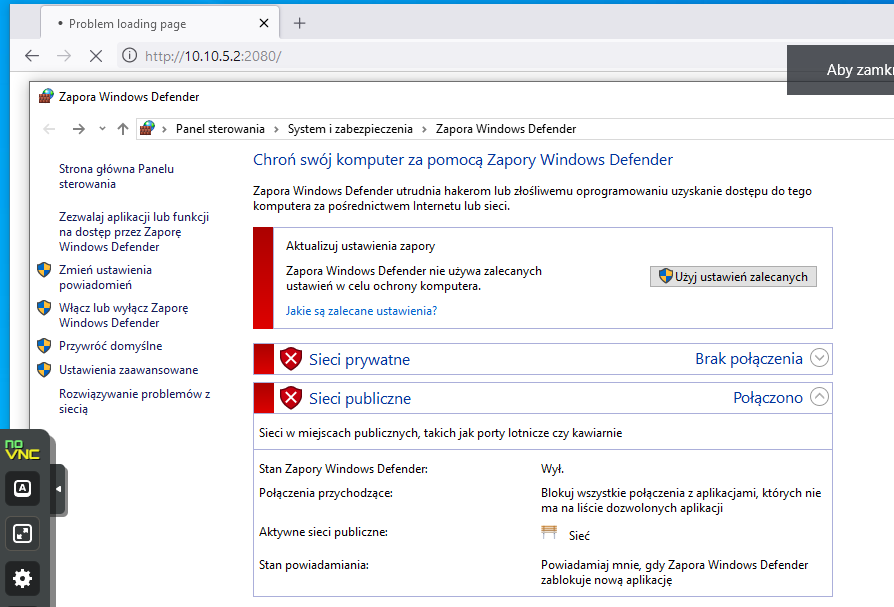
Task: Click Użyj ustawień zalecanych button
Action: (733, 276)
